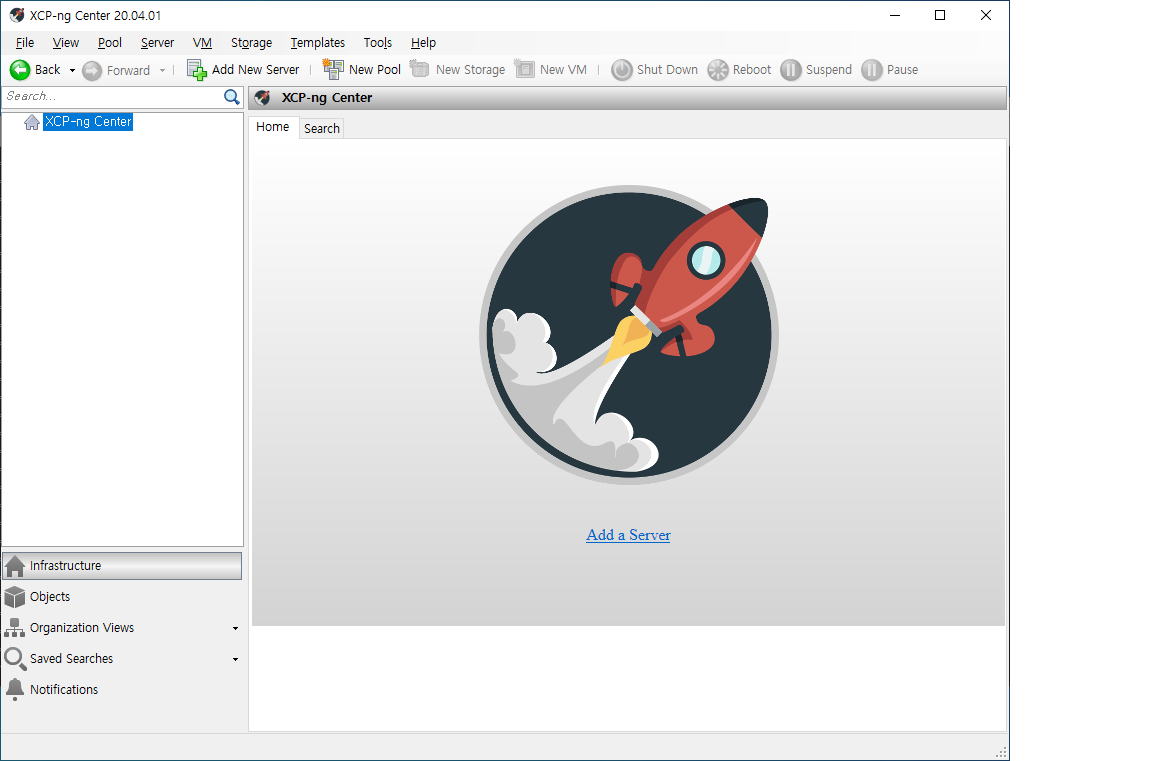1152x761 pixels.
Task: Select the Organization Views label
Action: 82,628
